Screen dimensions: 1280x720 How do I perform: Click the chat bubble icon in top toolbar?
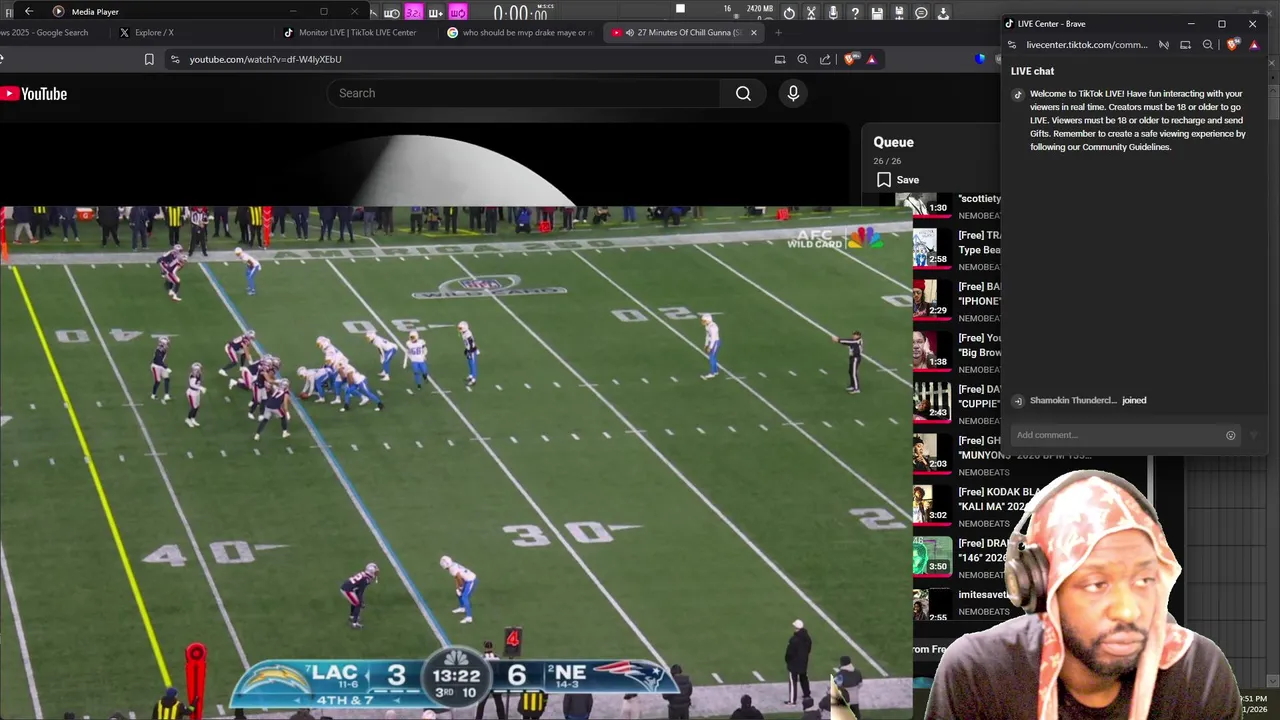(x=921, y=13)
